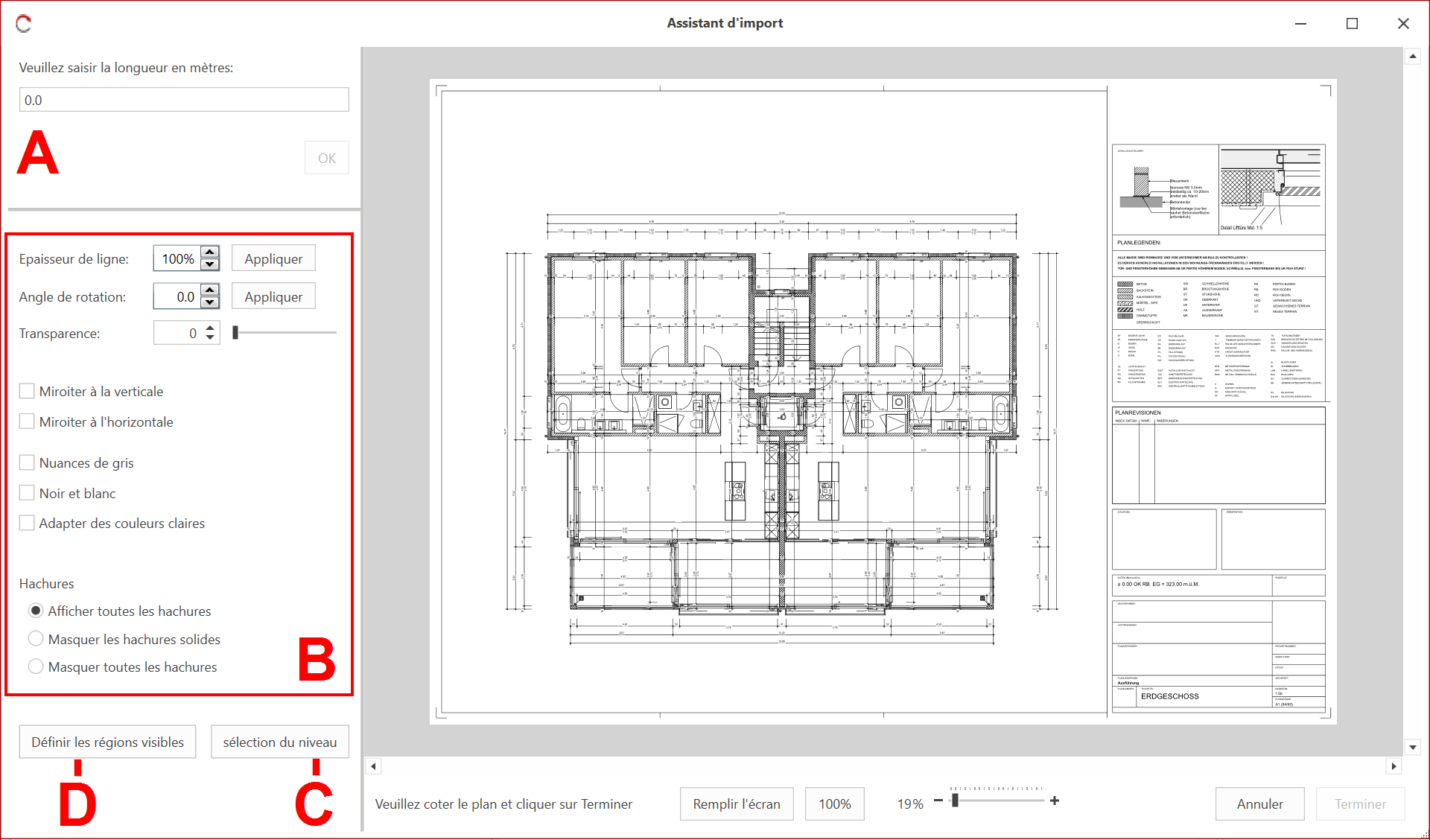Apply the line thickness setting

(x=273, y=258)
